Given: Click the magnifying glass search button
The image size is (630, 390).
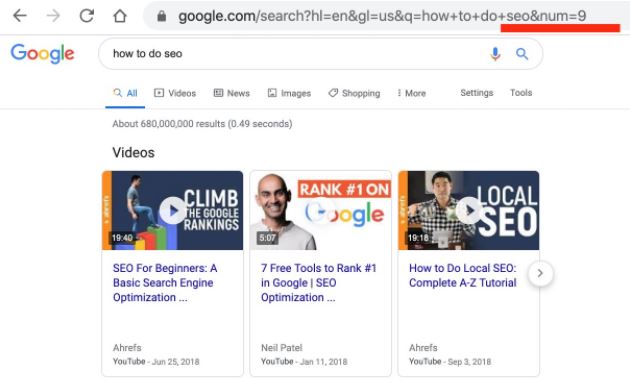Looking at the screenshot, I should pos(522,53).
